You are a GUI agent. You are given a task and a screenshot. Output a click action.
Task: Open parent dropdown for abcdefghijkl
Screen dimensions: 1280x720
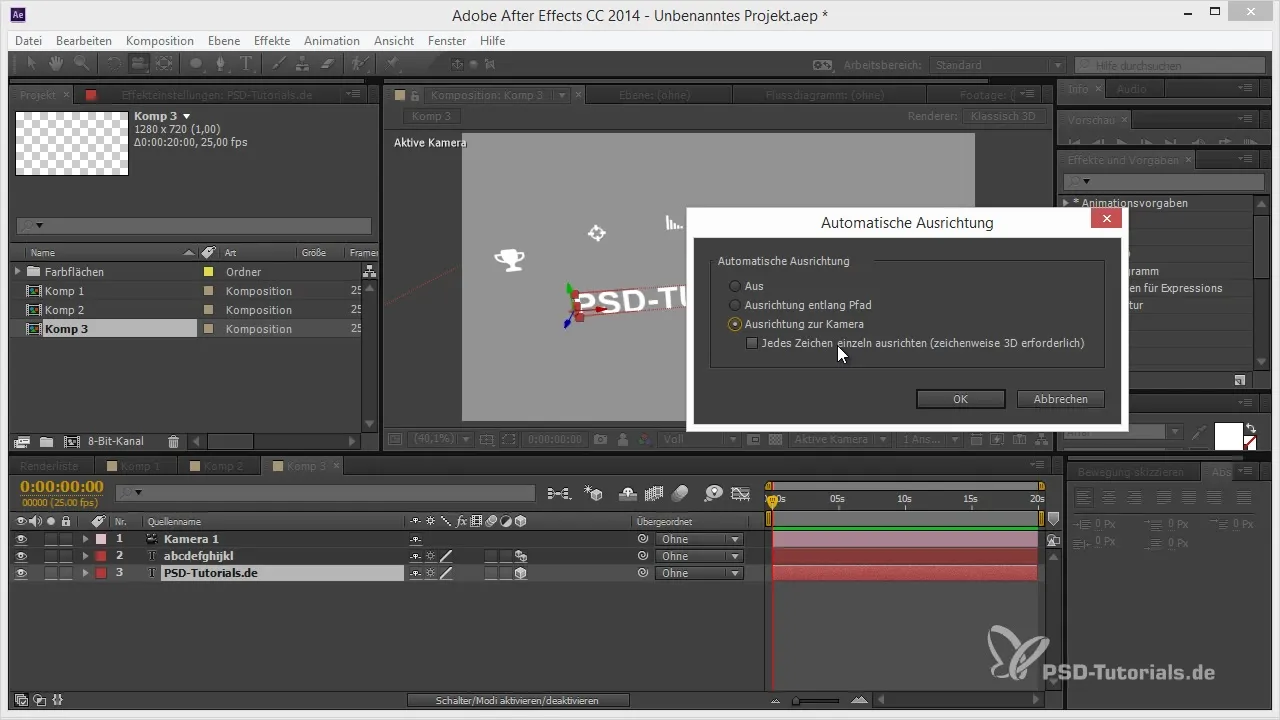coord(699,556)
